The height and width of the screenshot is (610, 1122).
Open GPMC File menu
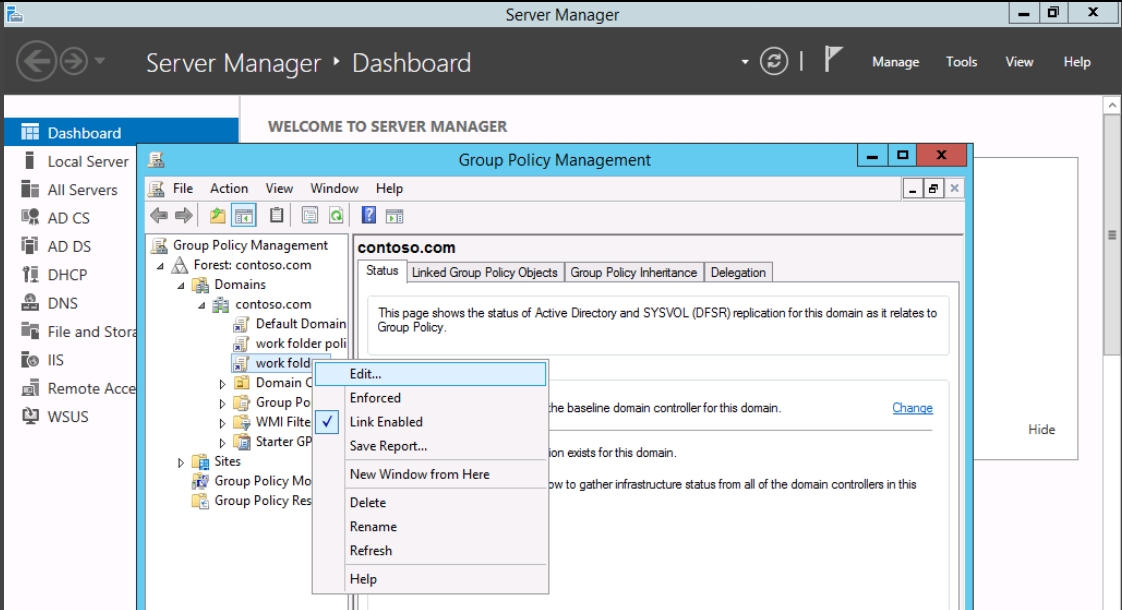click(182, 188)
